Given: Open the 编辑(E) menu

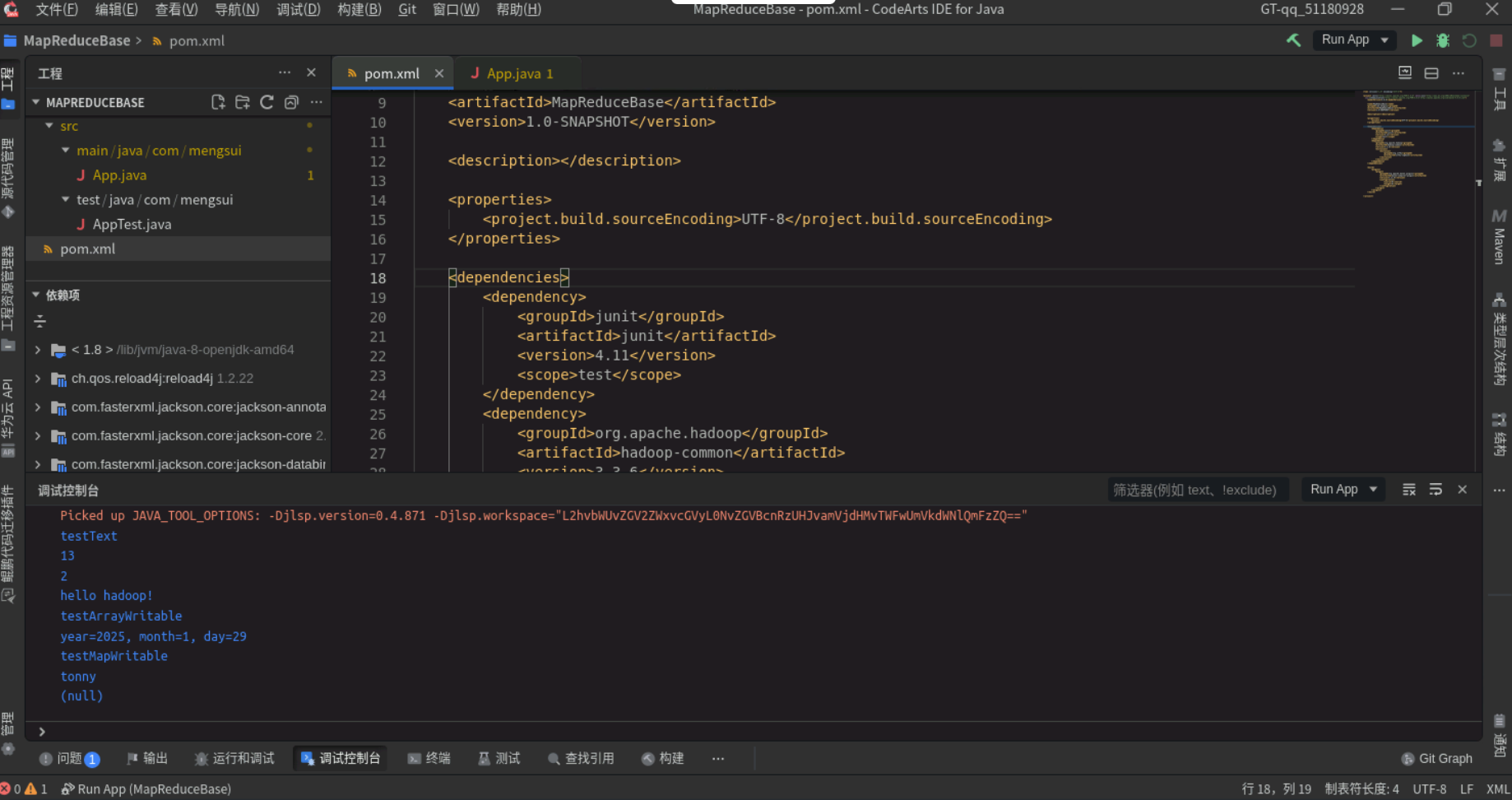Looking at the screenshot, I should 116,10.
